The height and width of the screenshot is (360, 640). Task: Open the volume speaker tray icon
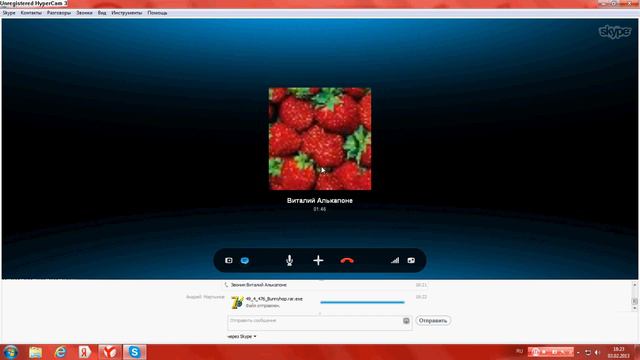598,352
